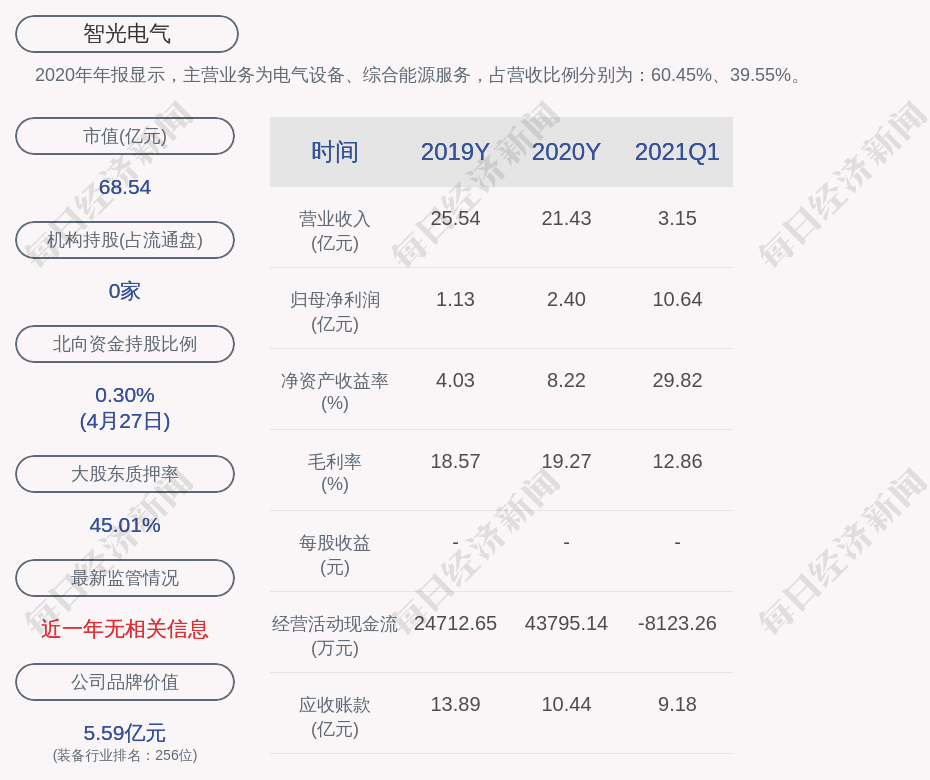Viewport: 930px width, 780px height.
Task: Click net profit value 10.64
Action: (677, 299)
